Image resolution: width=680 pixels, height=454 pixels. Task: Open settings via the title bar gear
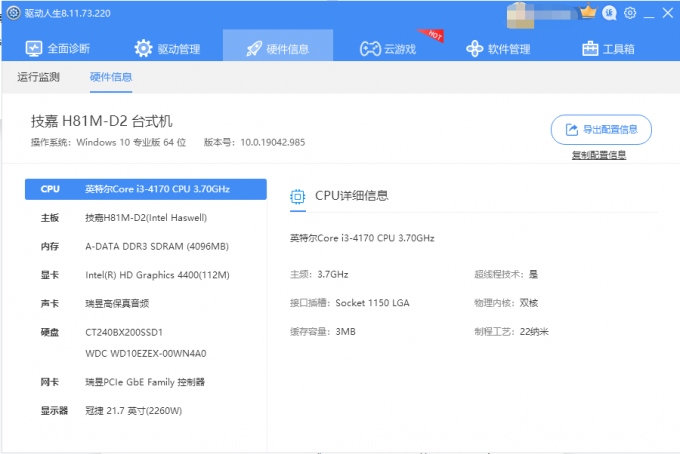click(630, 13)
